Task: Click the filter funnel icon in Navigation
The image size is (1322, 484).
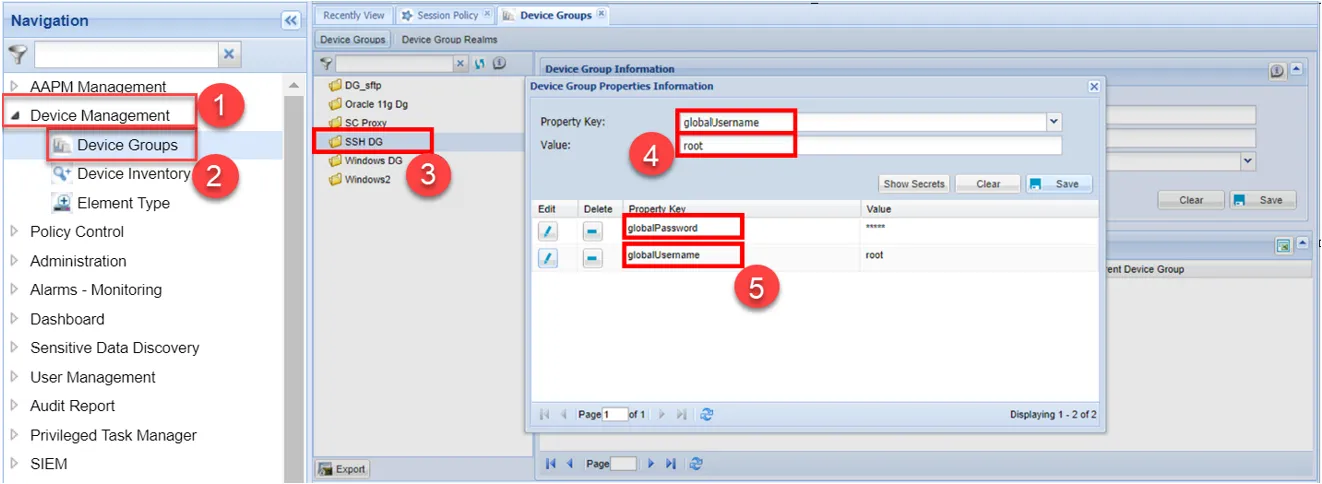Action: pyautogui.click(x=17, y=54)
